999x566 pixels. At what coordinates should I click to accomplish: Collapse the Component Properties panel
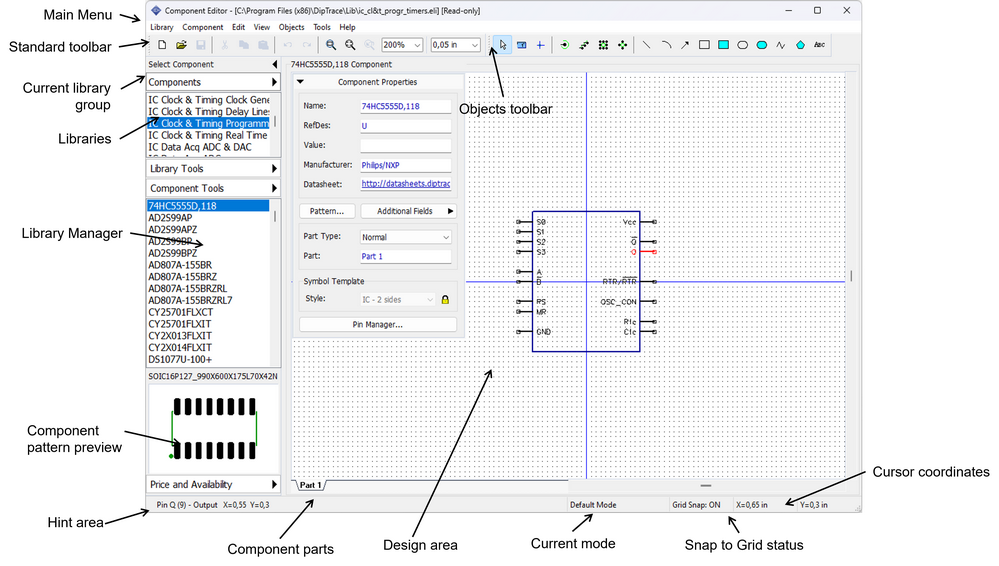300,82
